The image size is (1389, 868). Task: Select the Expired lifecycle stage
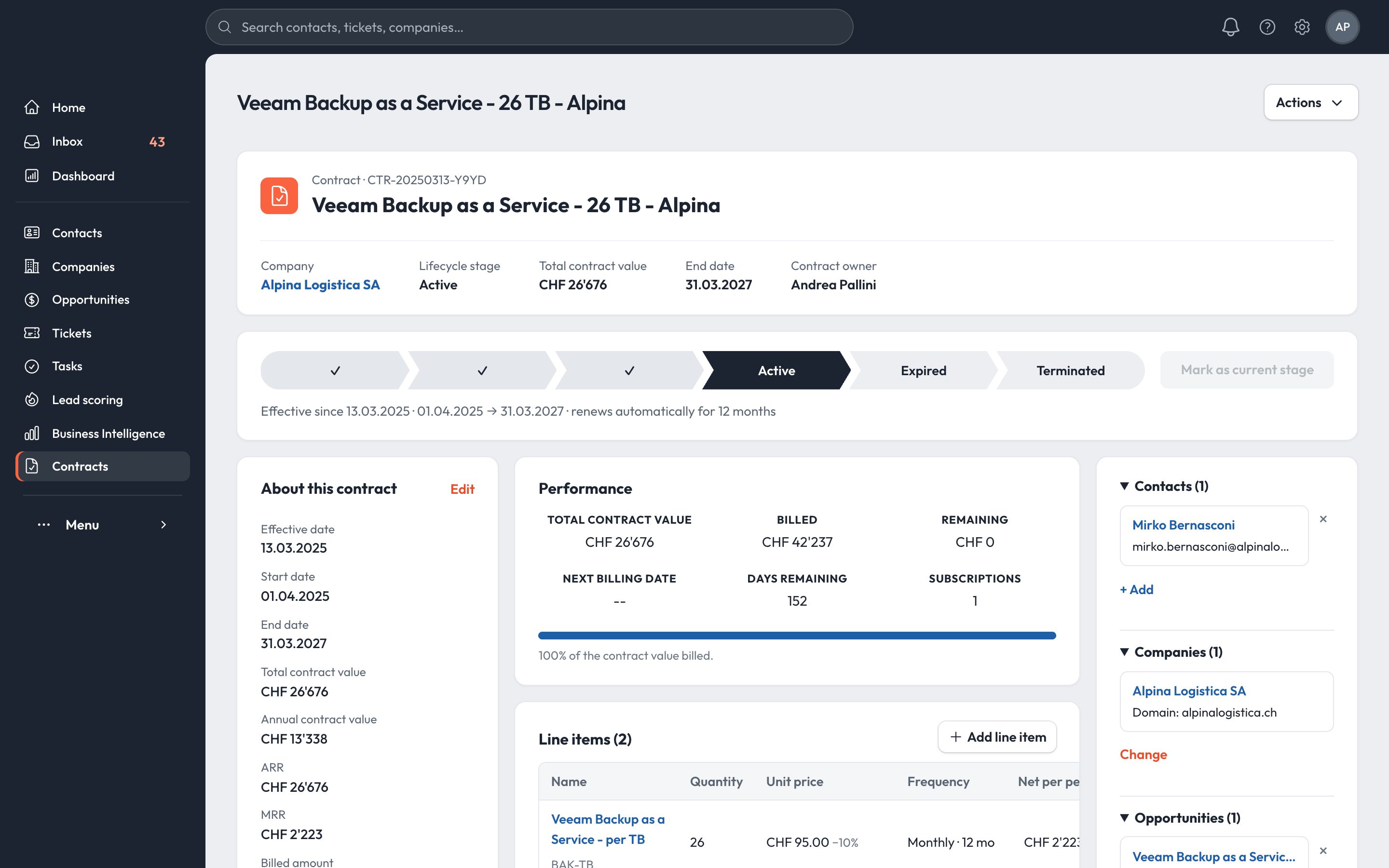923,370
